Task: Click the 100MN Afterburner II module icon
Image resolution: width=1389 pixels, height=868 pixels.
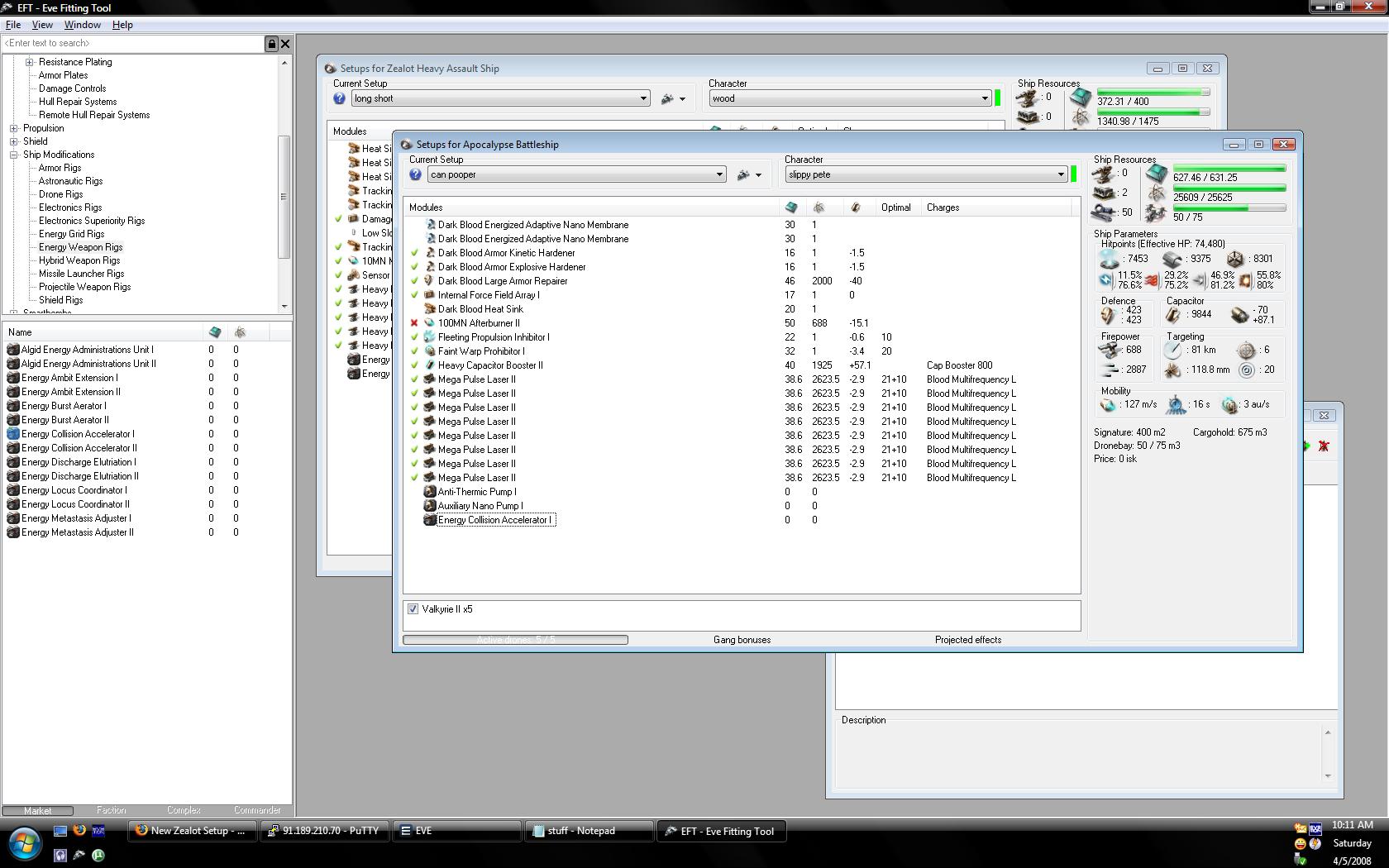Action: [429, 323]
